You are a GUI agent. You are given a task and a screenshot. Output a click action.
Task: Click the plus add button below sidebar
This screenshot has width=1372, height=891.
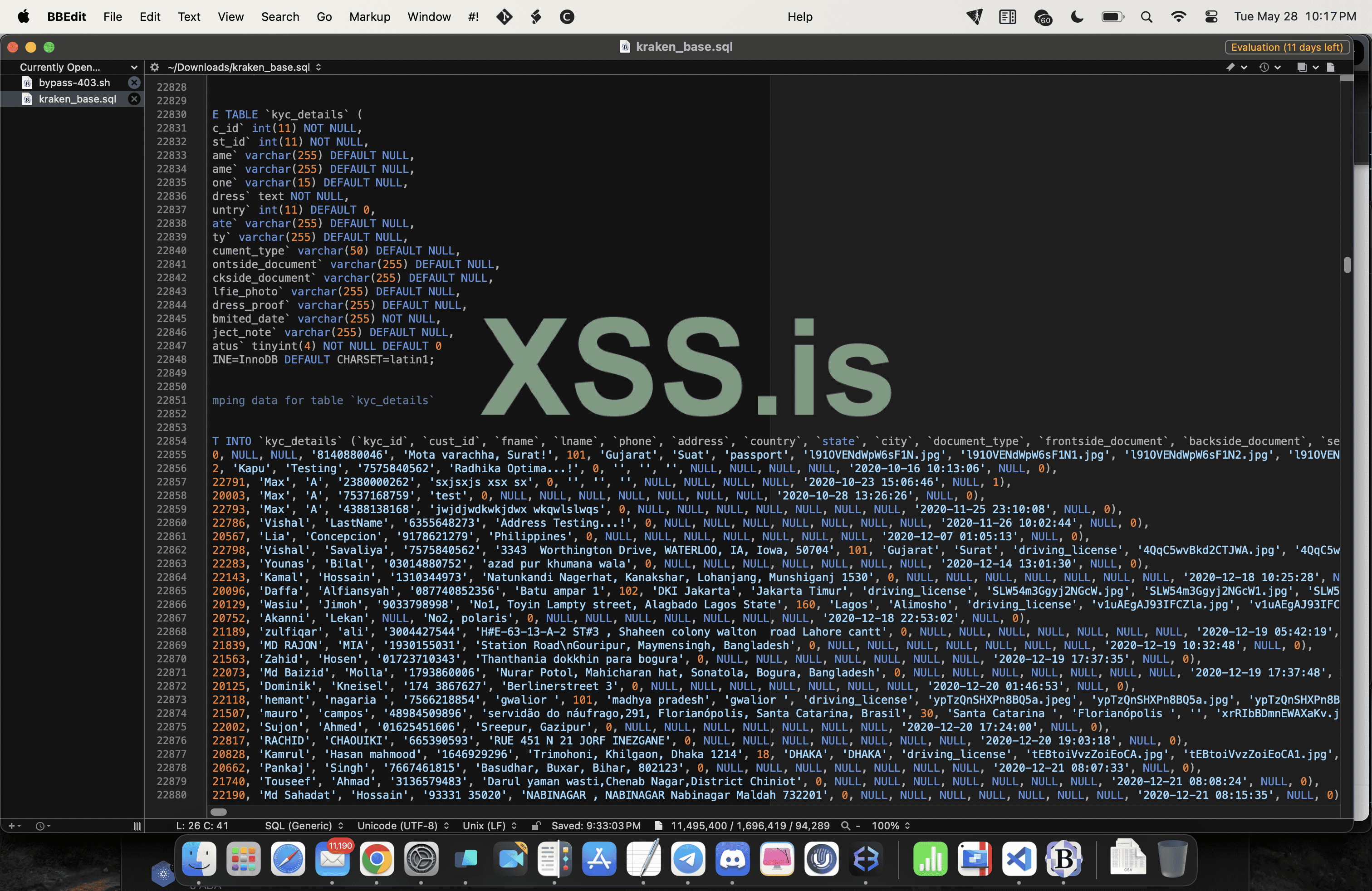(x=11, y=825)
